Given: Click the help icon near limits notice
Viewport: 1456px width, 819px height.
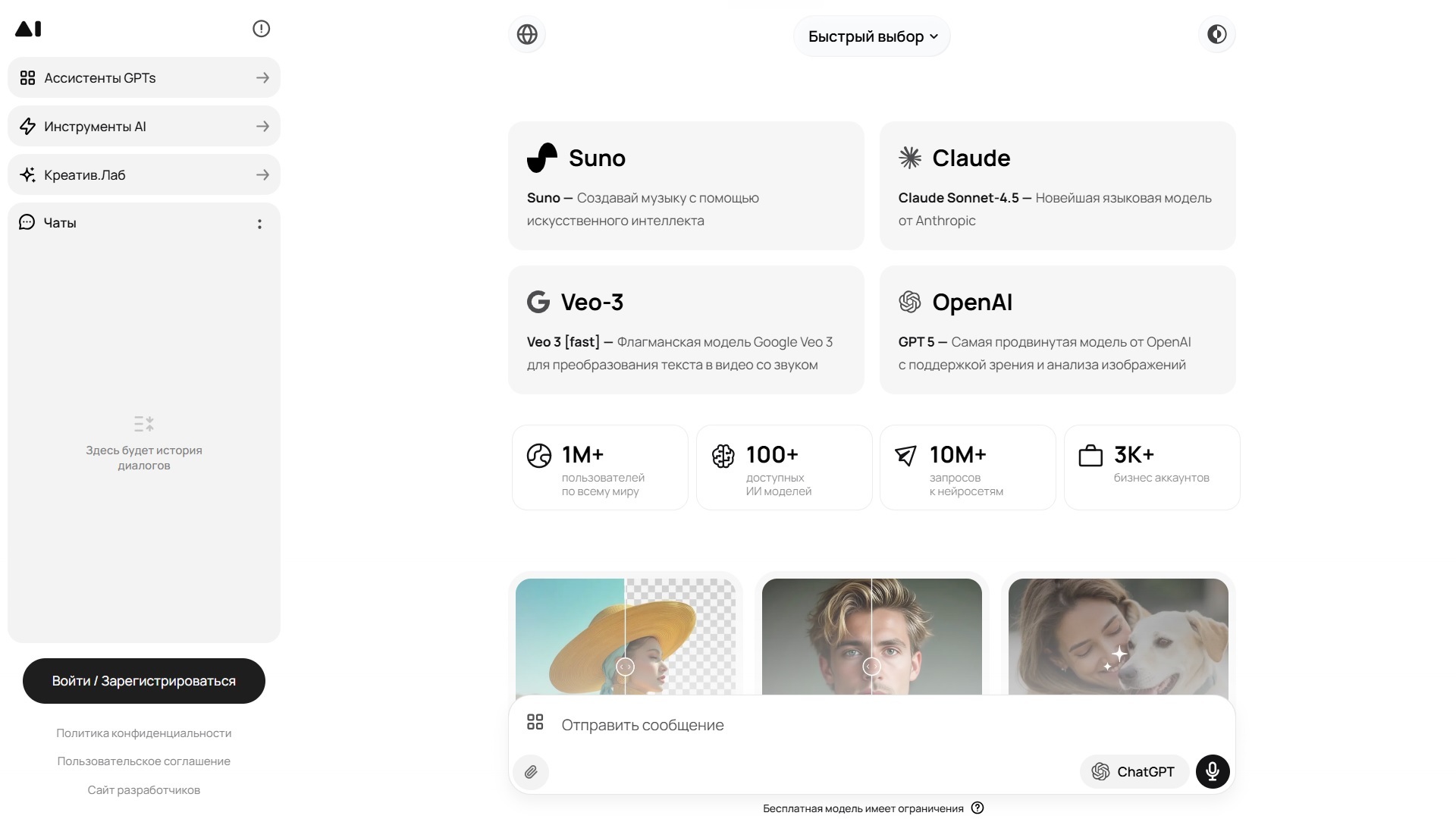Looking at the screenshot, I should pos(977,808).
